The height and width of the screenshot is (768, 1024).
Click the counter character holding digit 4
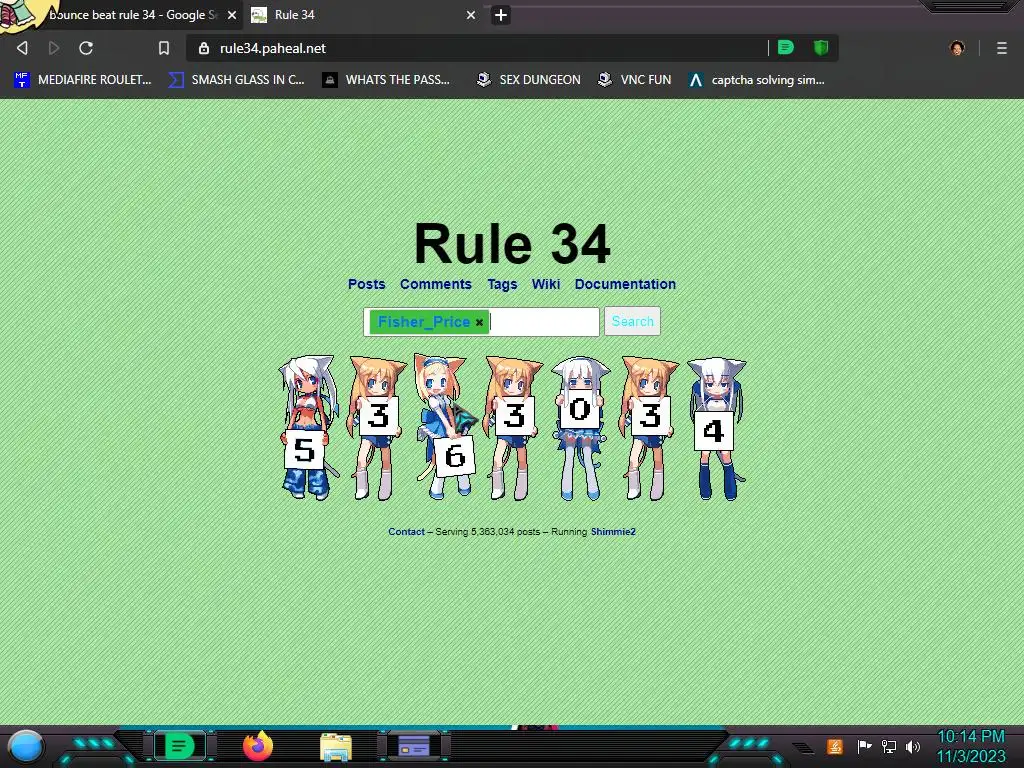716,428
